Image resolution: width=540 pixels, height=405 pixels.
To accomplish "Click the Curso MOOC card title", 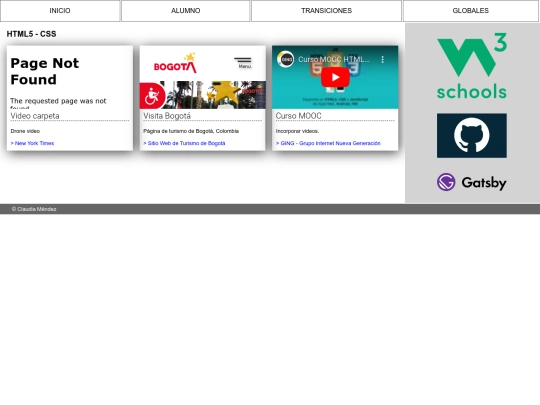I will tap(299, 116).
